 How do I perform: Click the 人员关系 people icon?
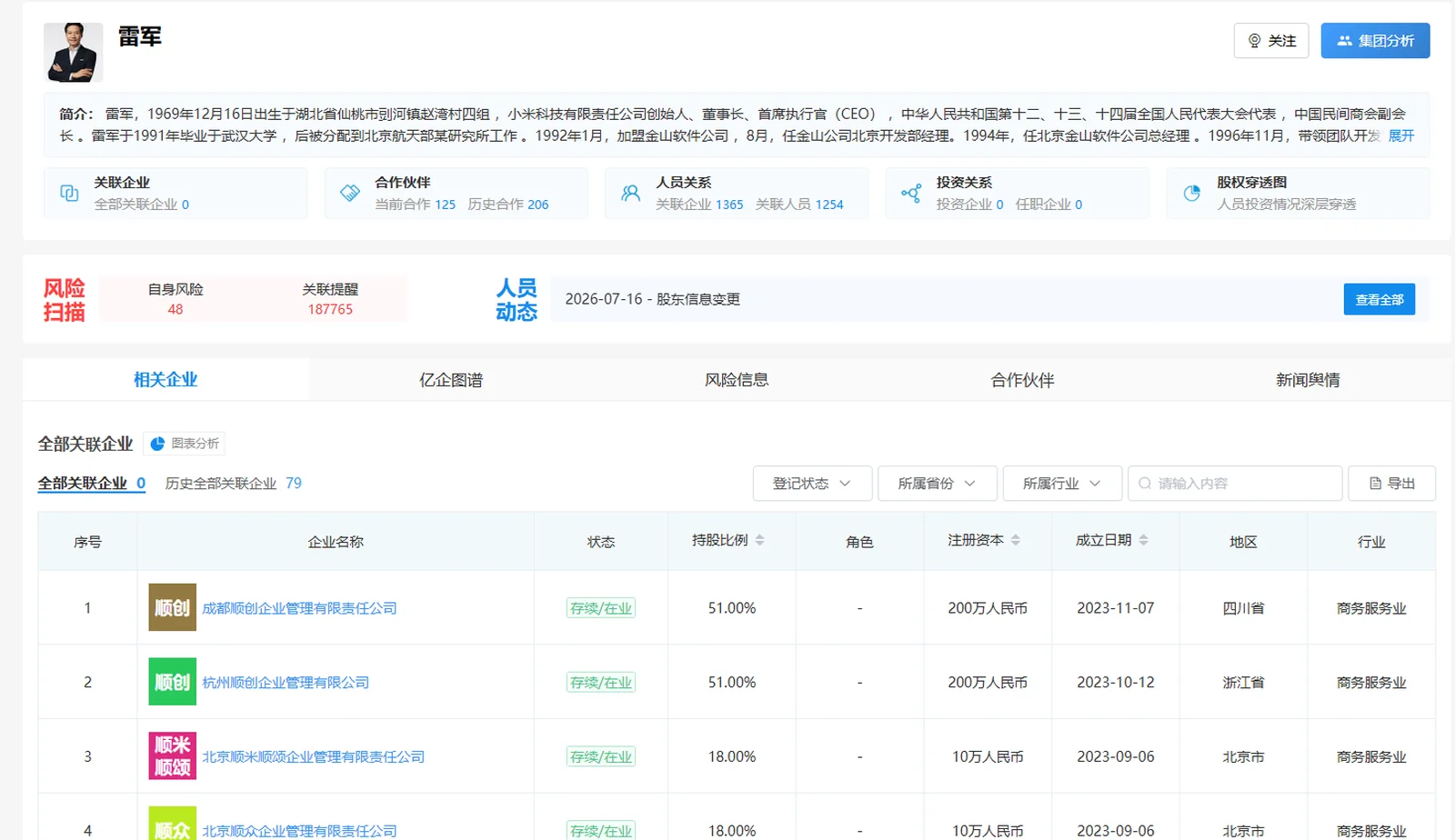point(630,193)
